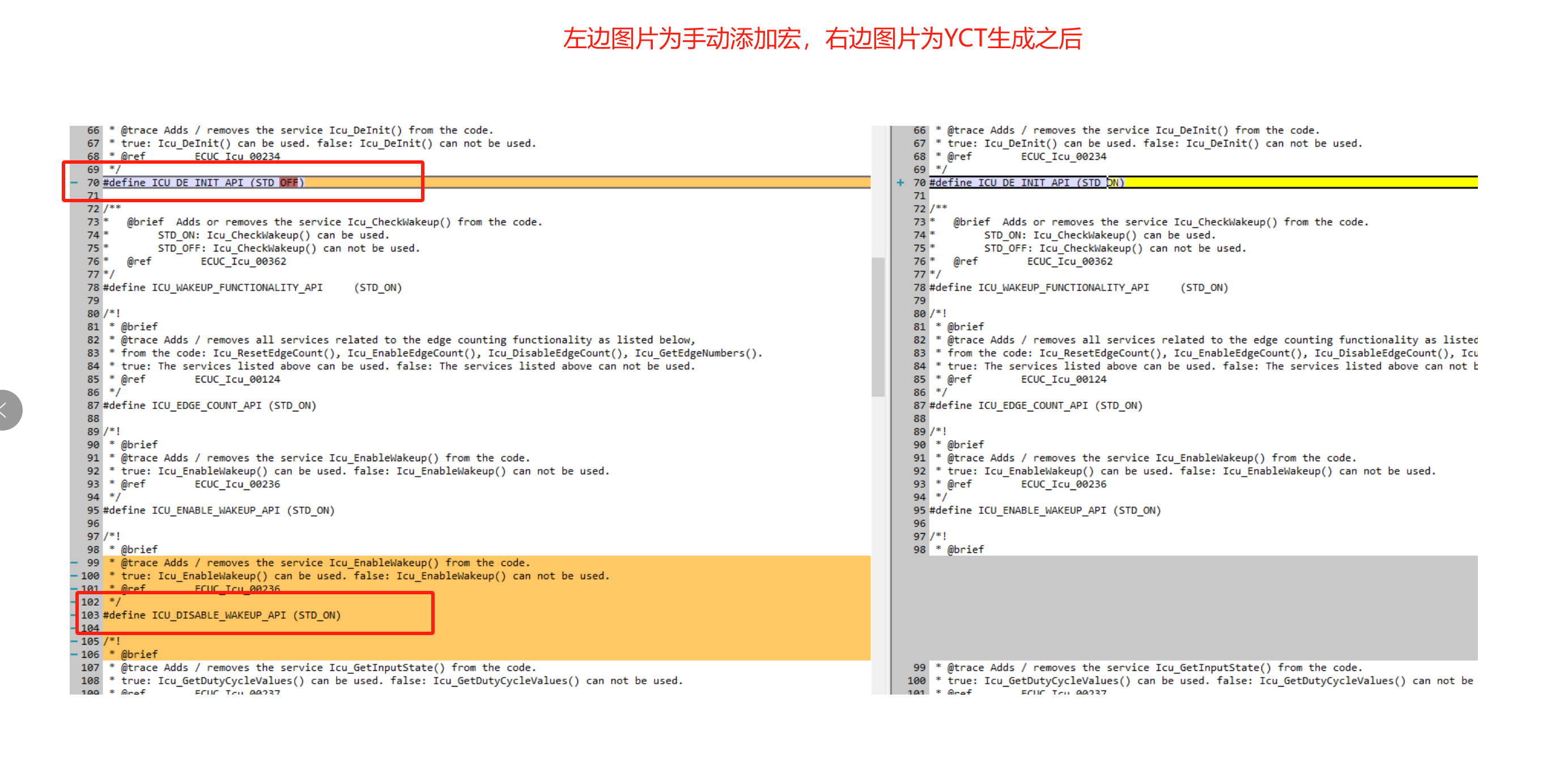Click ECUC_Icu_00124 reference in the left pane
1568x762 pixels.
237,379
